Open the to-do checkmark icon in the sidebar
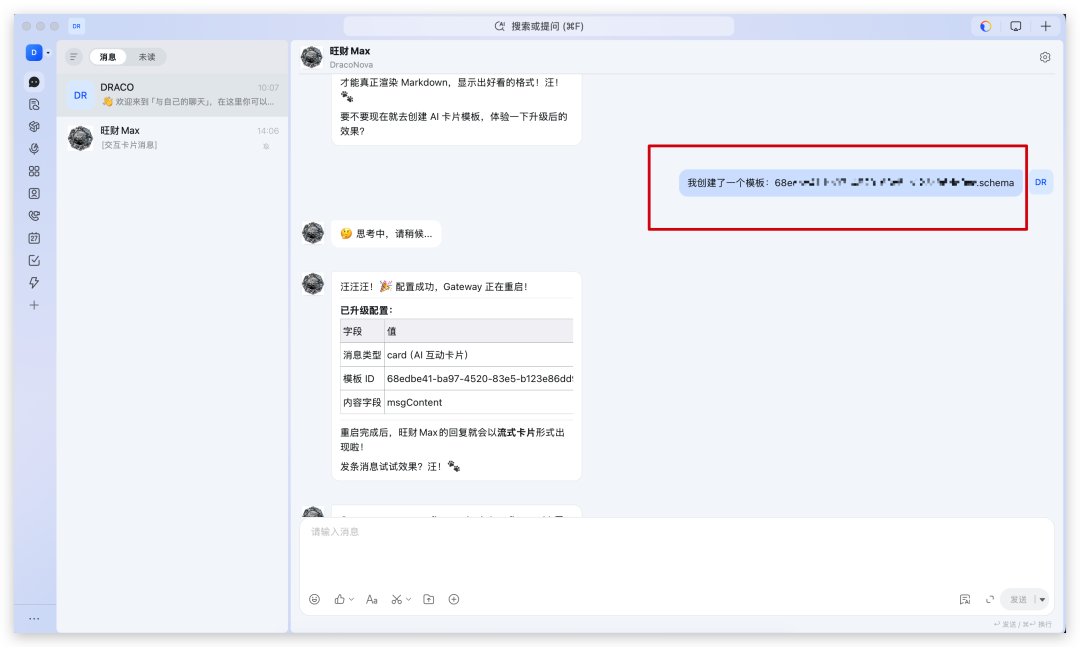1080x647 pixels. pos(34,260)
